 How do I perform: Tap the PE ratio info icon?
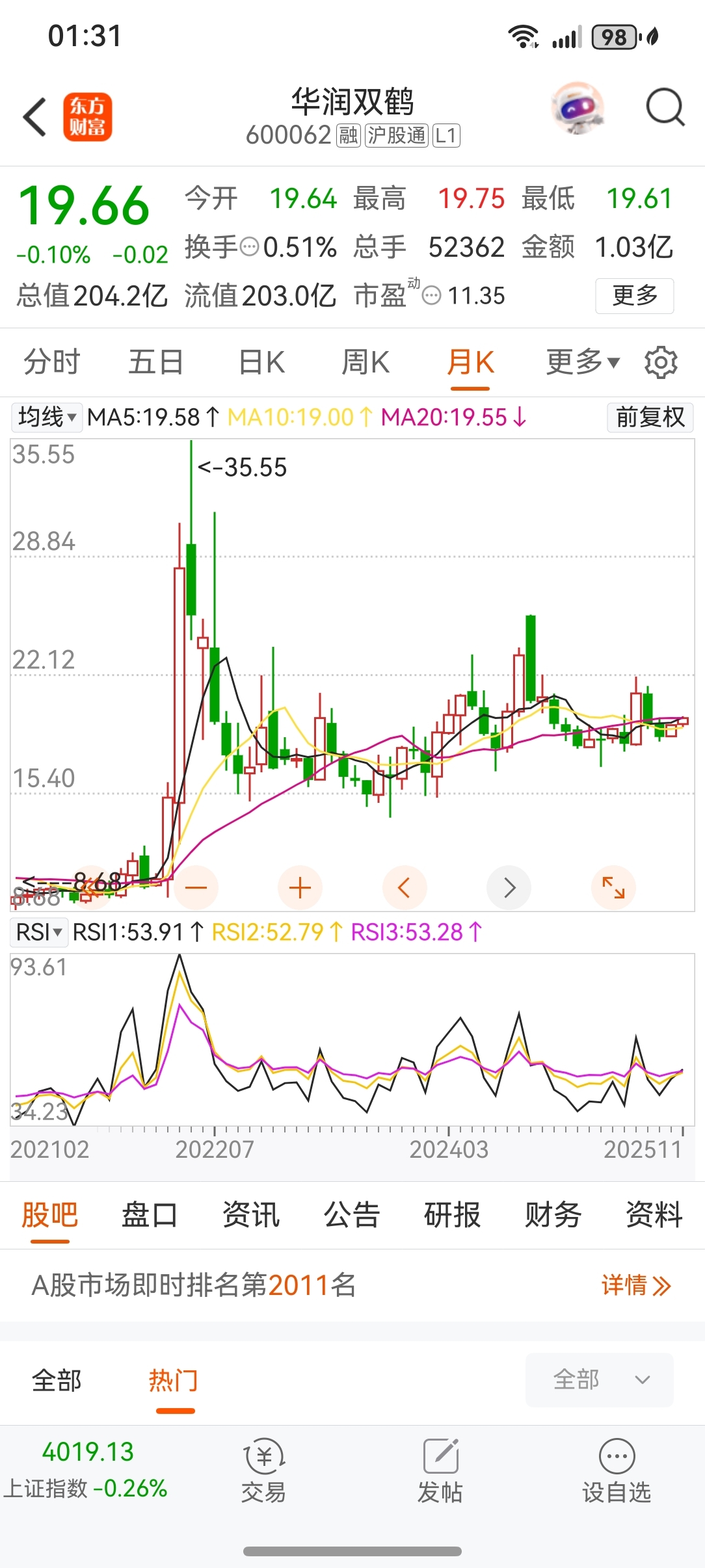coord(432,296)
